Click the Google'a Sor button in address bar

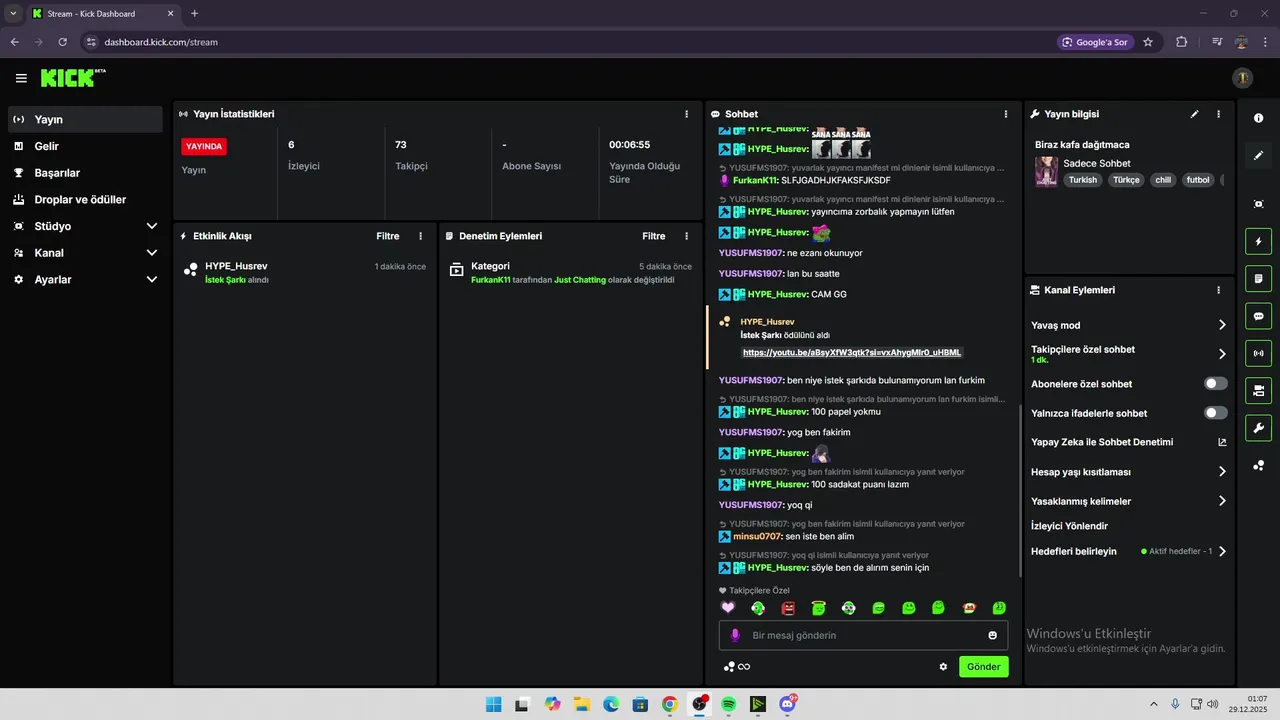tap(1095, 42)
